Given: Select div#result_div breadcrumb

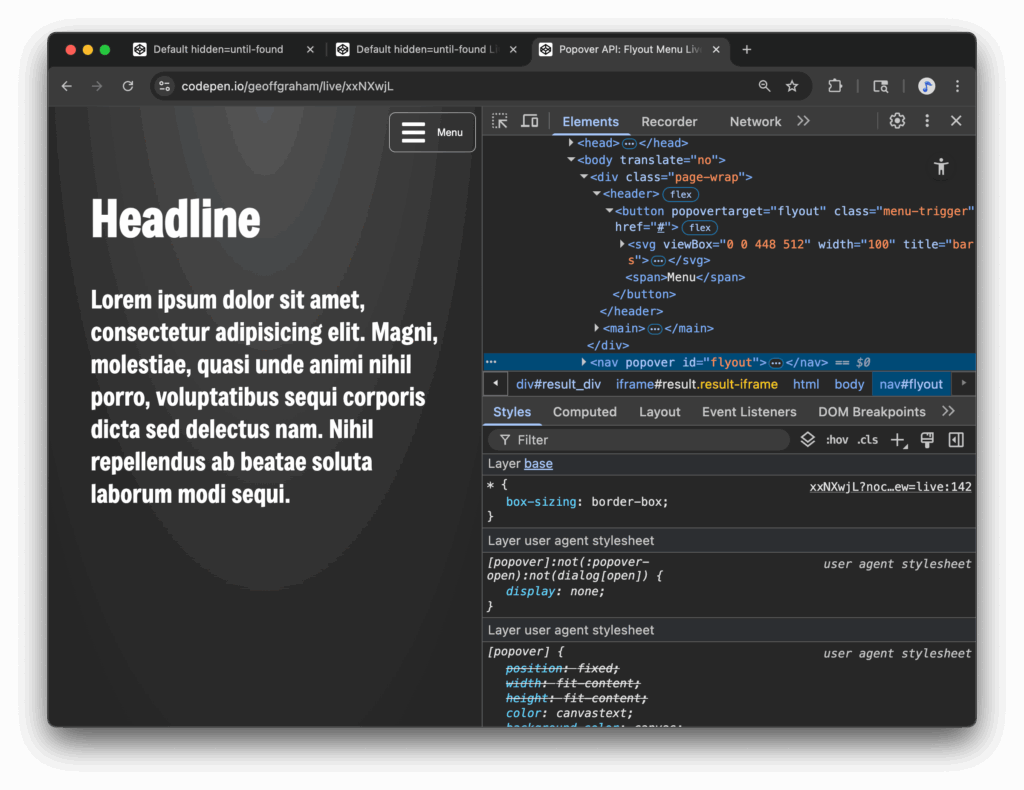Looking at the screenshot, I should (558, 384).
